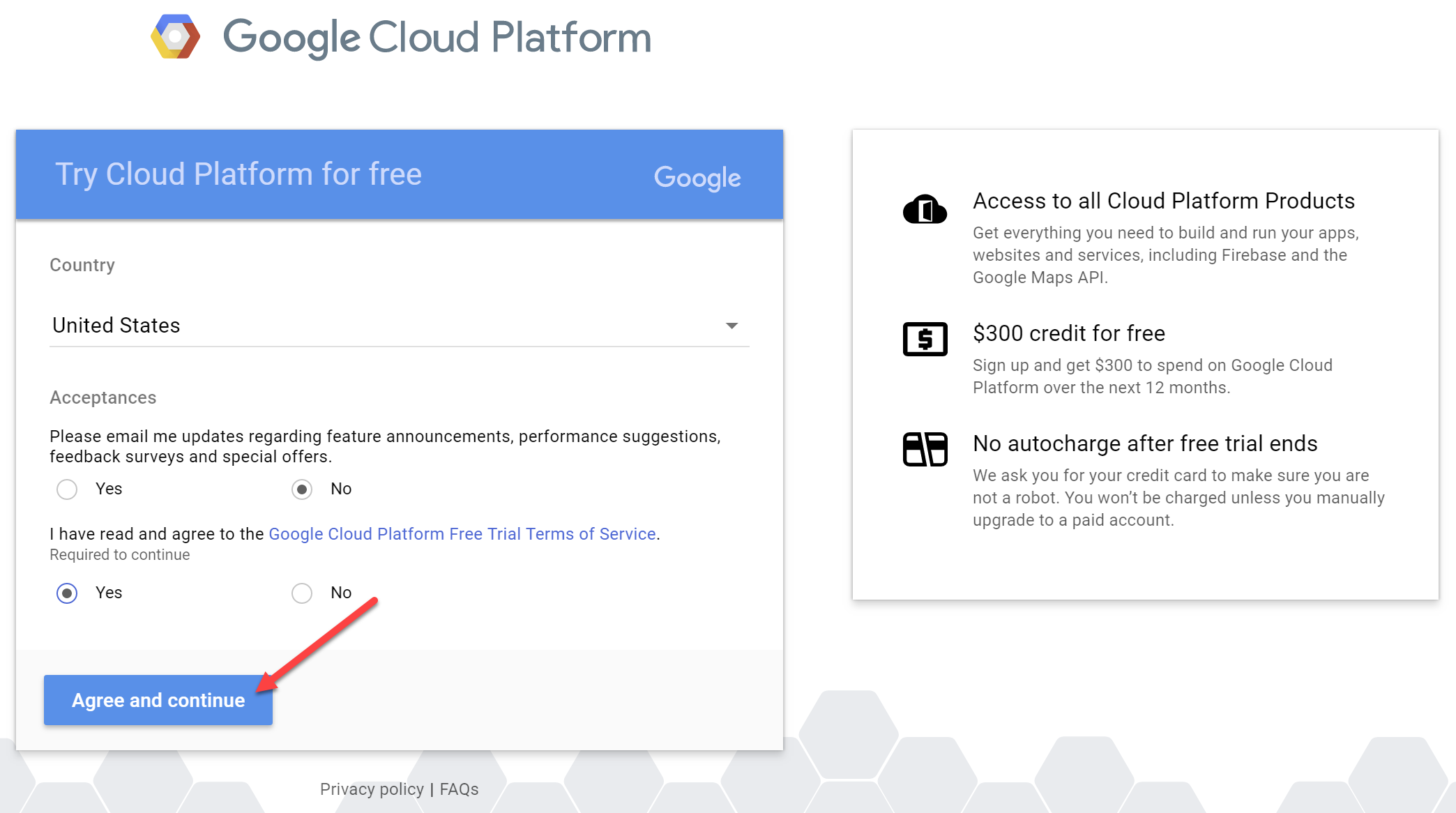Viewport: 1456px width, 813px height.
Task: Click the Google Cloud Platform hexagon logo
Action: click(175, 36)
